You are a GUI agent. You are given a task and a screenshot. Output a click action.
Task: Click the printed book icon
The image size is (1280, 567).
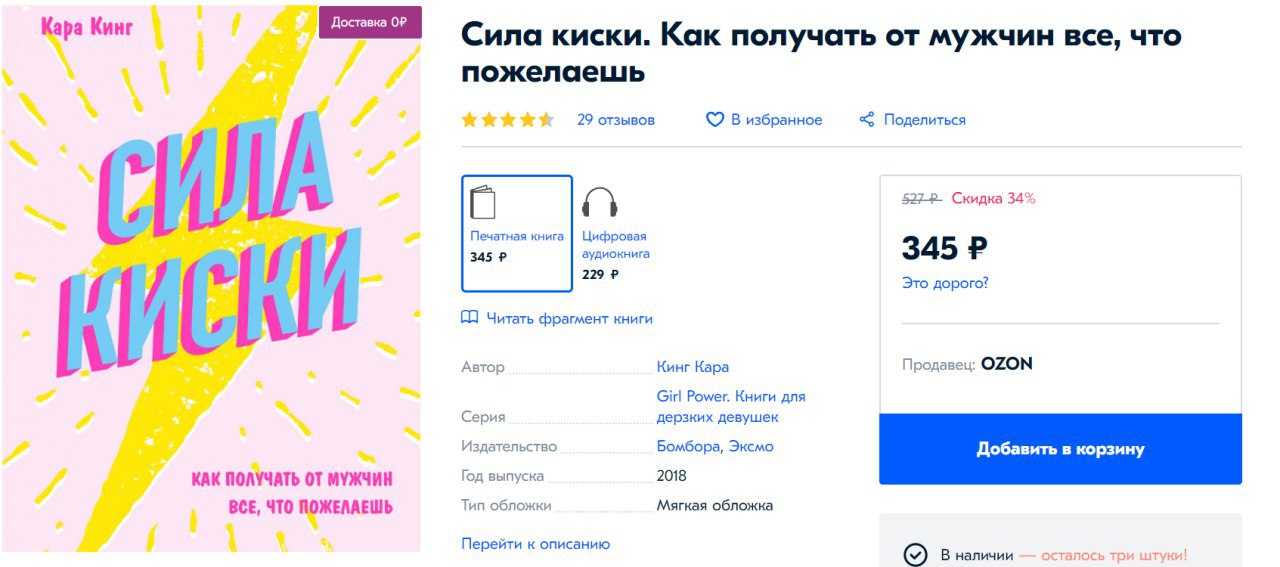(x=483, y=203)
